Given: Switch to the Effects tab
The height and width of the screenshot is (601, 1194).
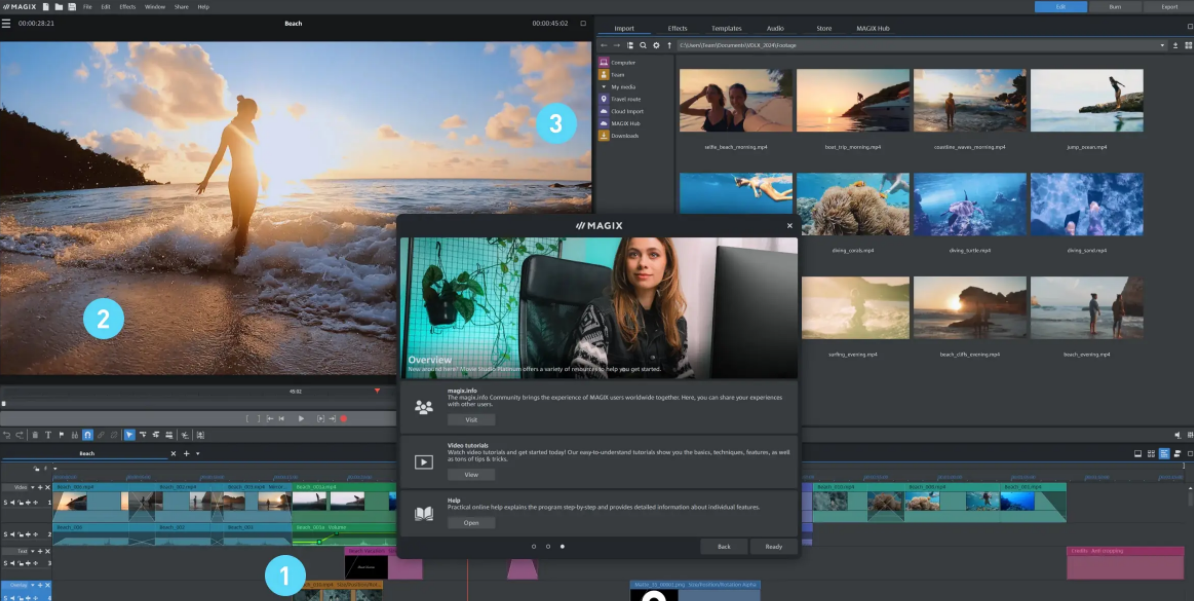Looking at the screenshot, I should tap(677, 28).
